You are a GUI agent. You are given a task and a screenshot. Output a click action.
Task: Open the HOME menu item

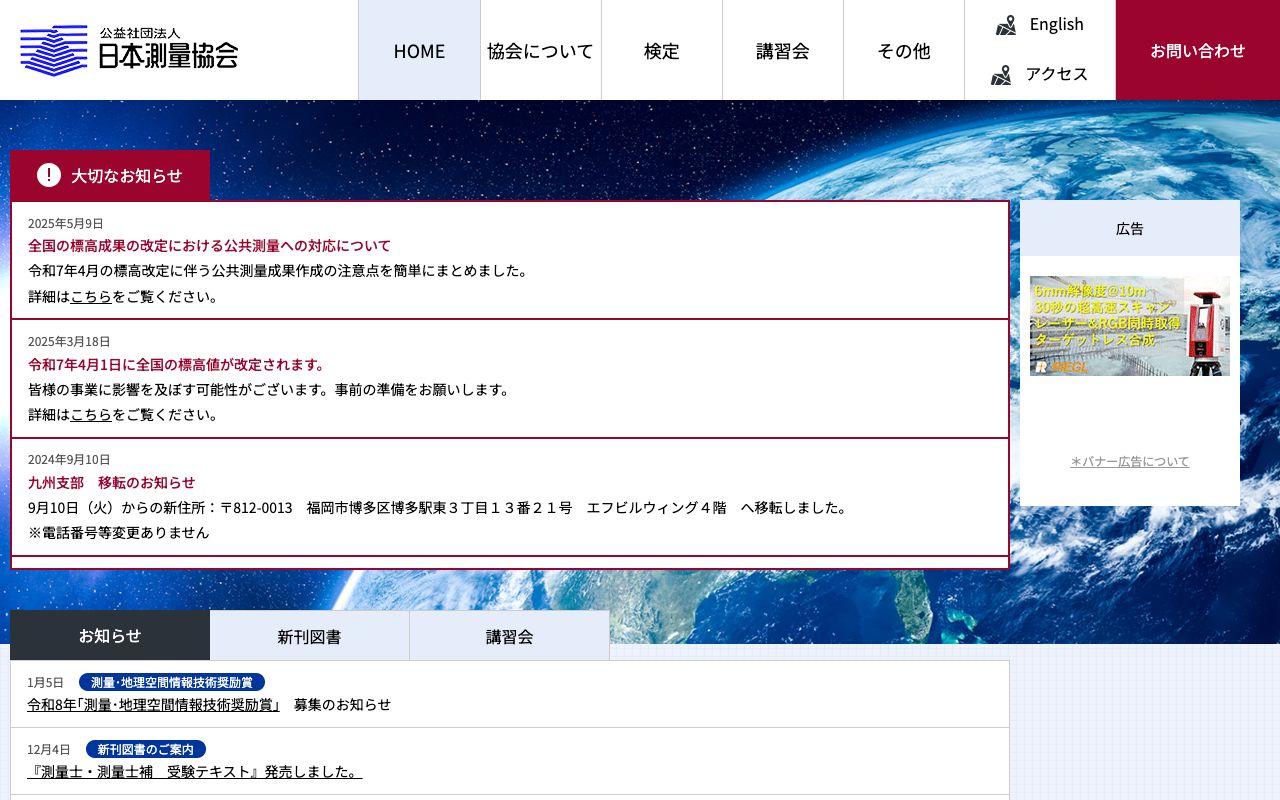419,50
